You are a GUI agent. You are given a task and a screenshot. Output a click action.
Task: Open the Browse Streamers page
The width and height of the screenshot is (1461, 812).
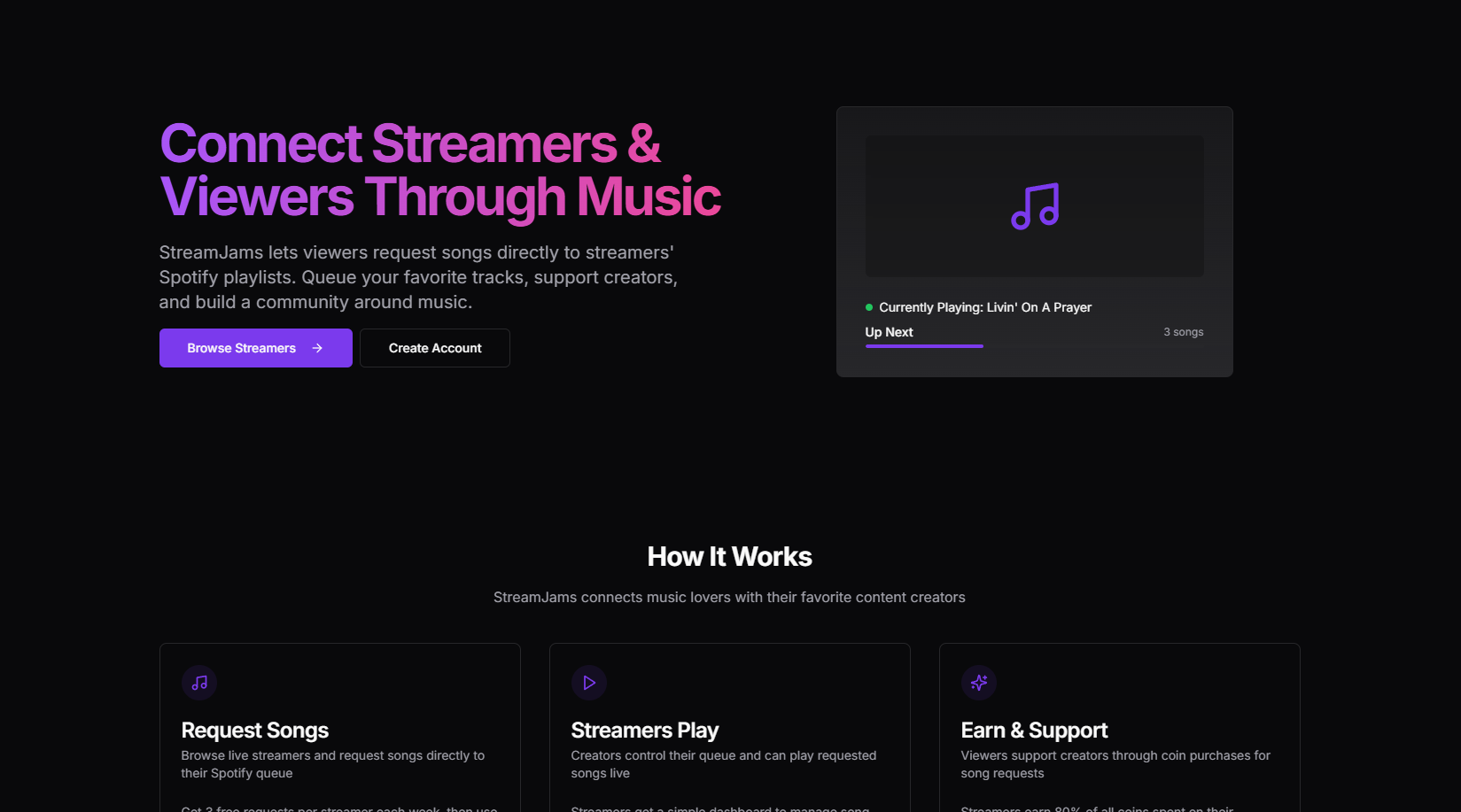point(255,348)
